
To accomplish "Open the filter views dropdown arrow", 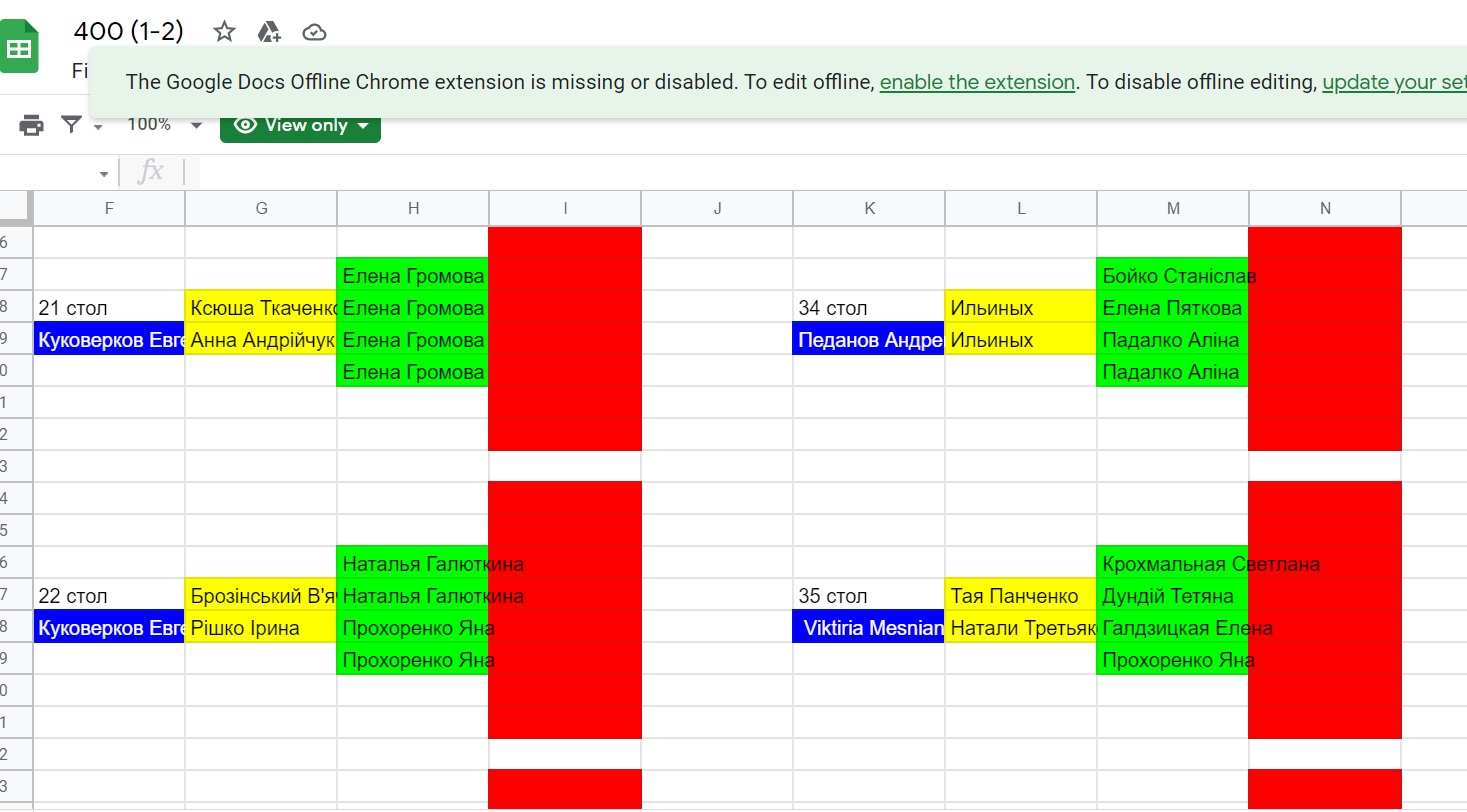I will click(98, 127).
